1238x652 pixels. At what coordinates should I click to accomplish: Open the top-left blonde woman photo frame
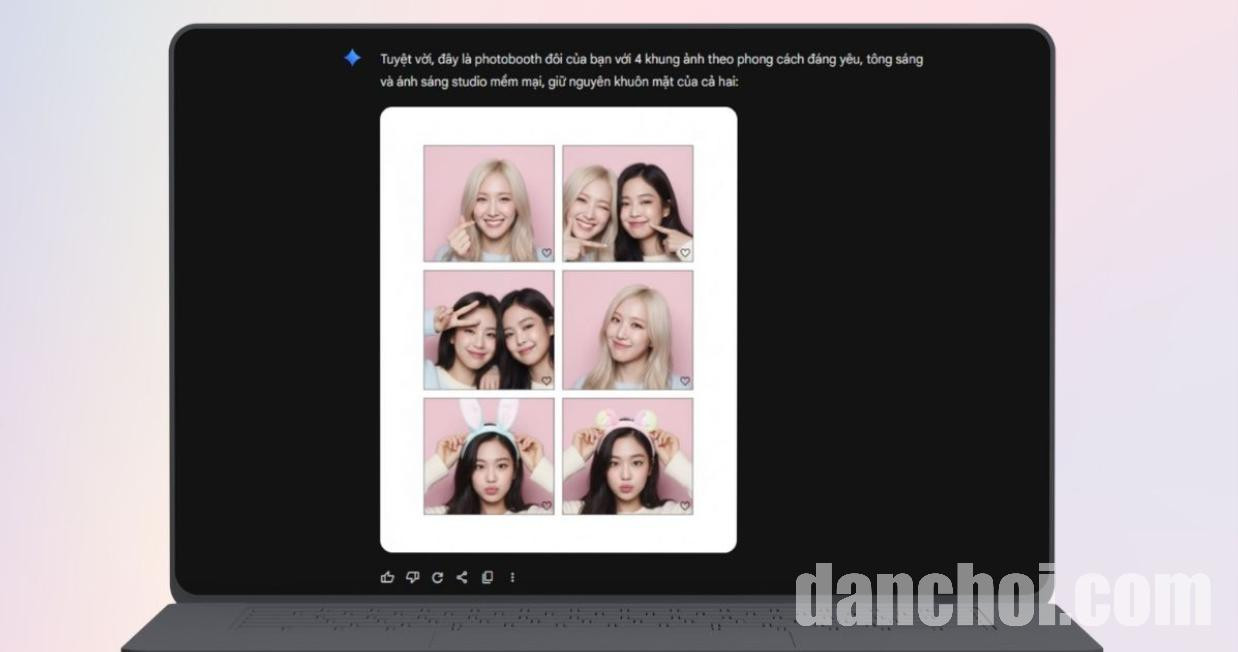point(488,203)
